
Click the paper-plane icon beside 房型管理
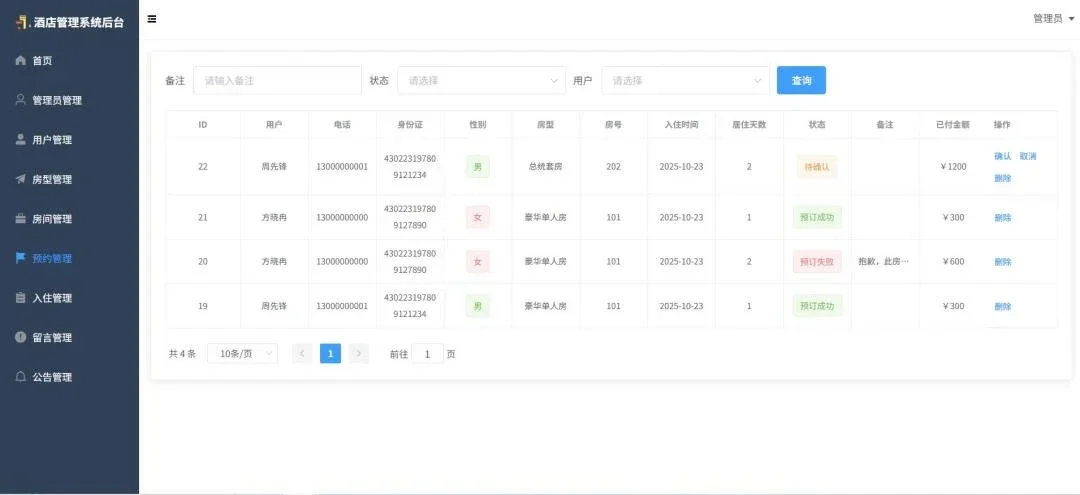click(21, 179)
